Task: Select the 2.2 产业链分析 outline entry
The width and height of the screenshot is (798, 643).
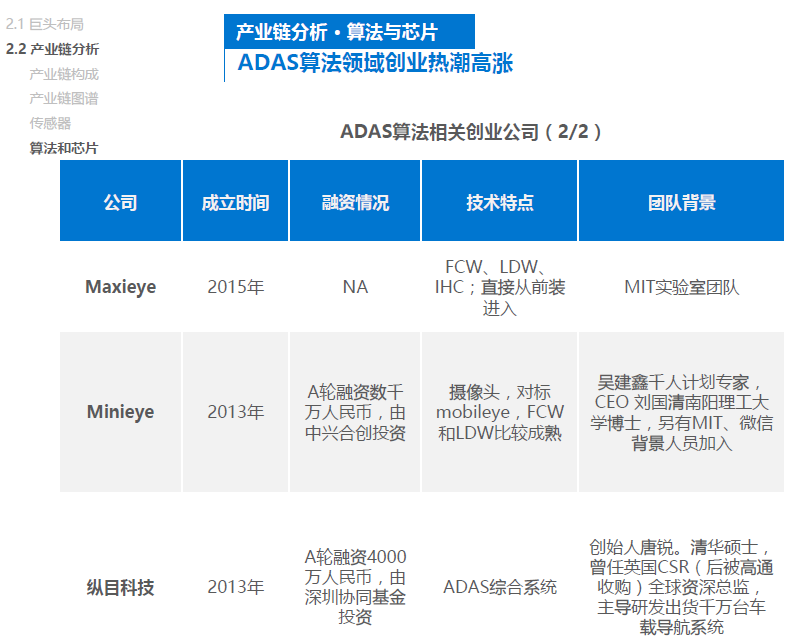Action: click(x=52, y=49)
